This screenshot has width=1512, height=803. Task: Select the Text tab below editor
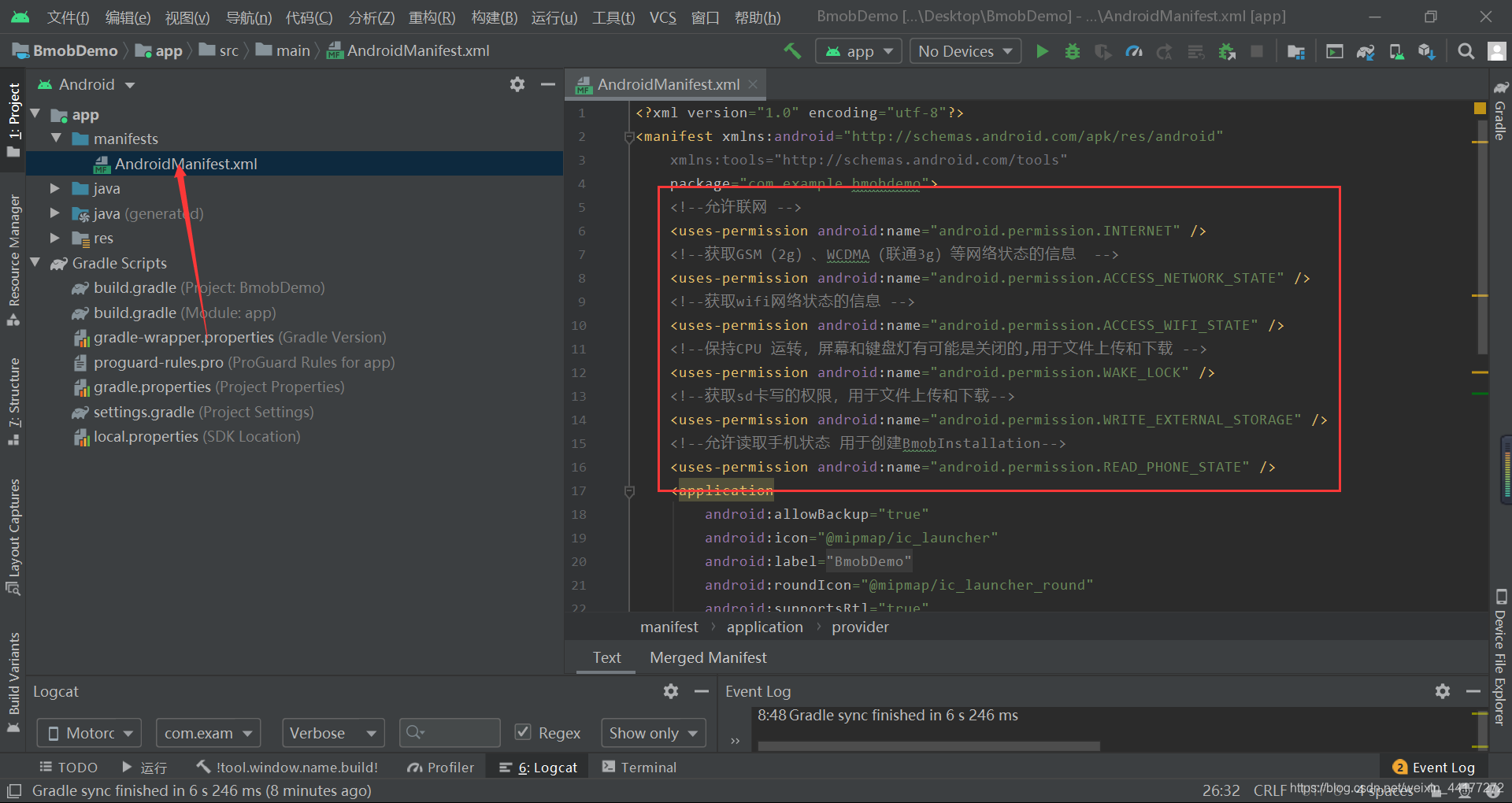coord(606,657)
